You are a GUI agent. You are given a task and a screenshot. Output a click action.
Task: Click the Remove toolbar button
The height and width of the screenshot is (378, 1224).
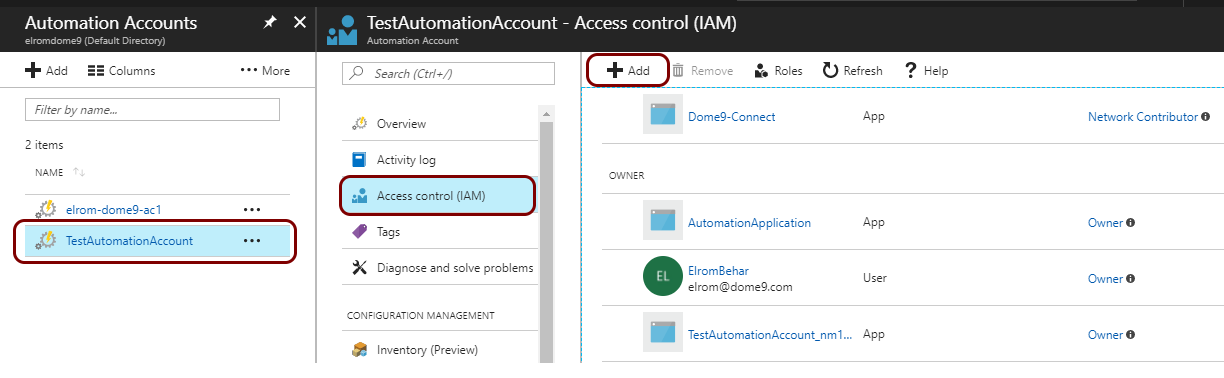702,71
